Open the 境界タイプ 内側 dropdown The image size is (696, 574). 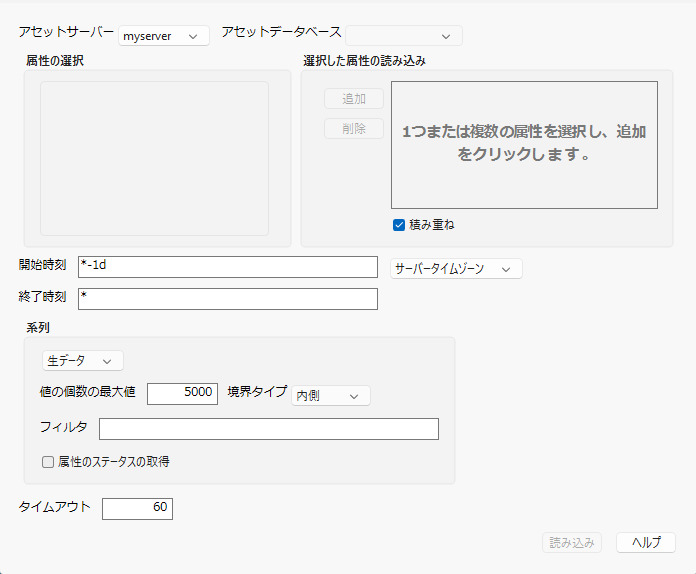point(331,396)
